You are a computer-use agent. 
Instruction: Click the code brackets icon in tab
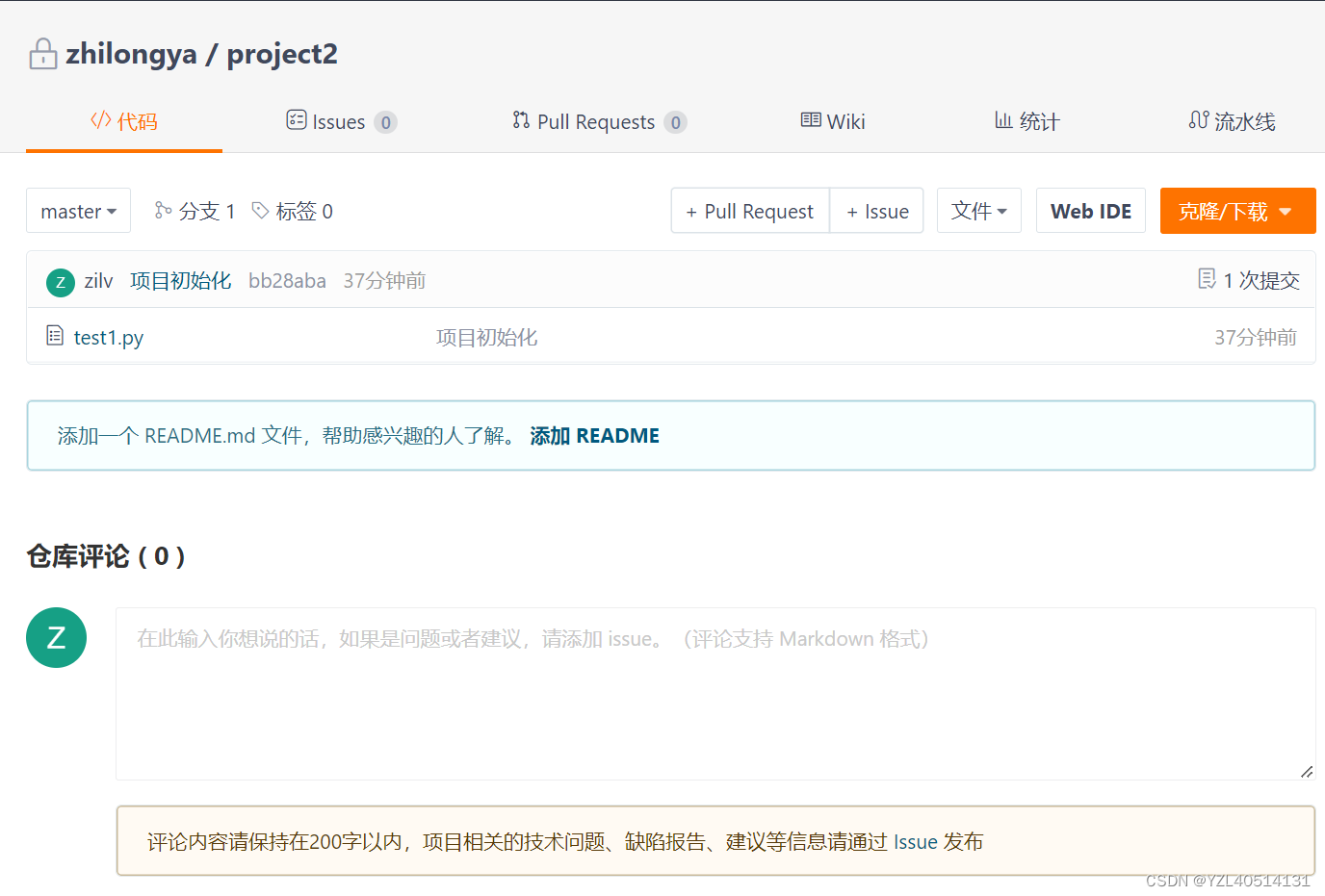point(101,120)
